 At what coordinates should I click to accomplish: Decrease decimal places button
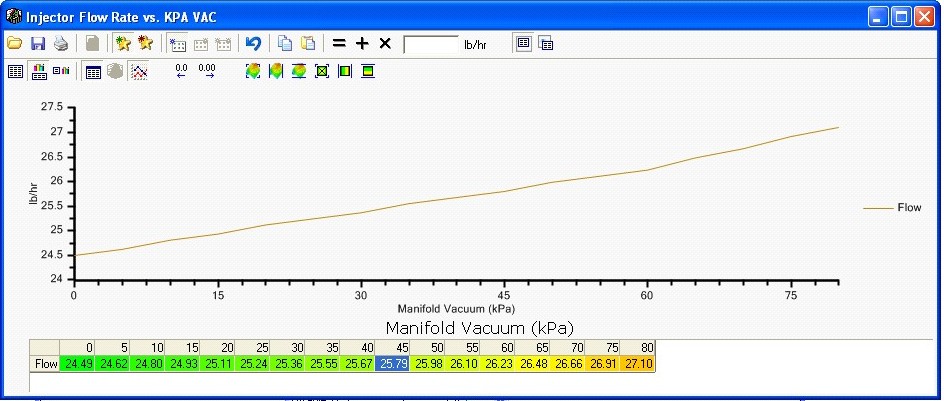point(181,72)
